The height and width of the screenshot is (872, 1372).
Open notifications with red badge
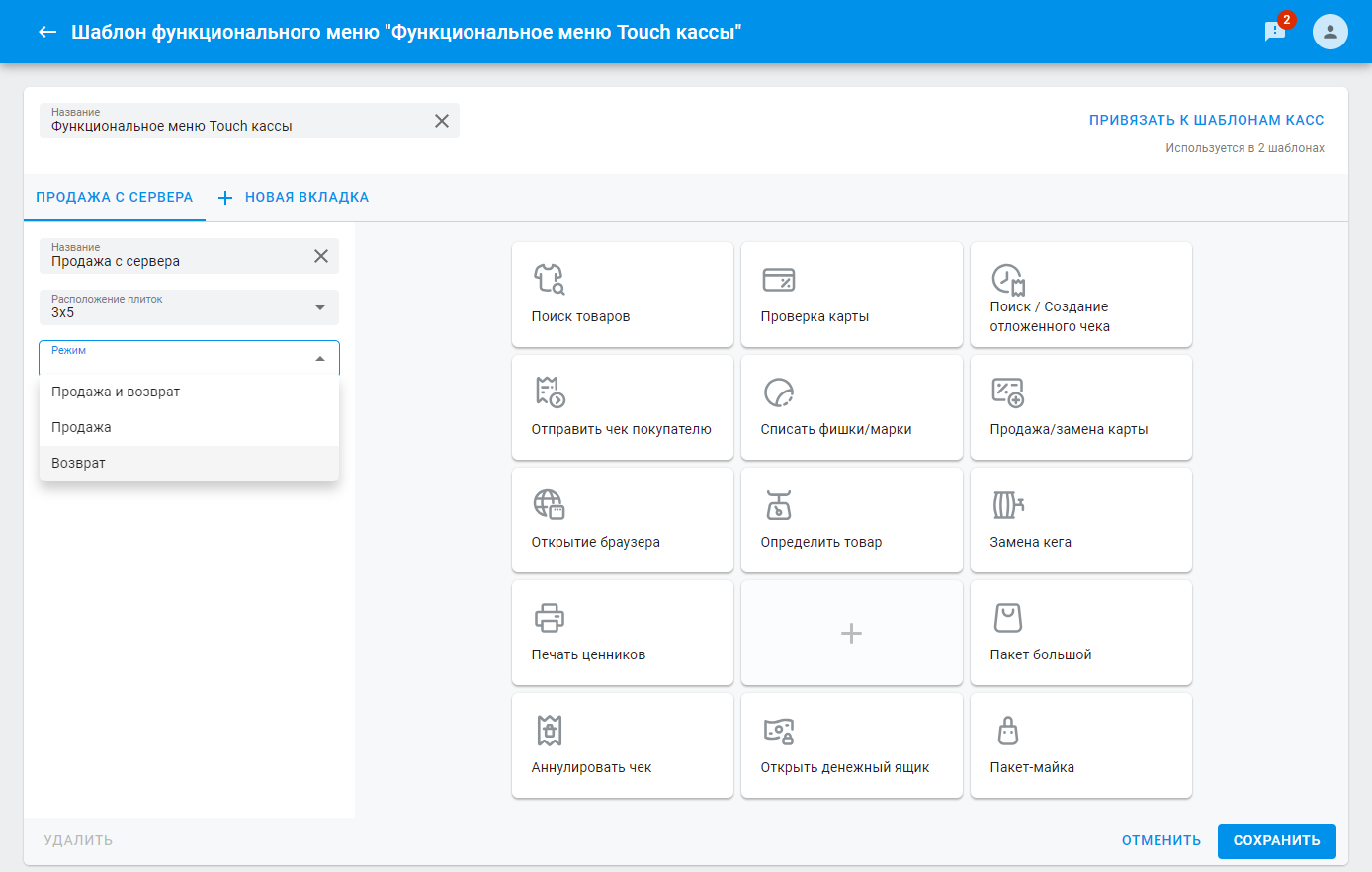1275,32
